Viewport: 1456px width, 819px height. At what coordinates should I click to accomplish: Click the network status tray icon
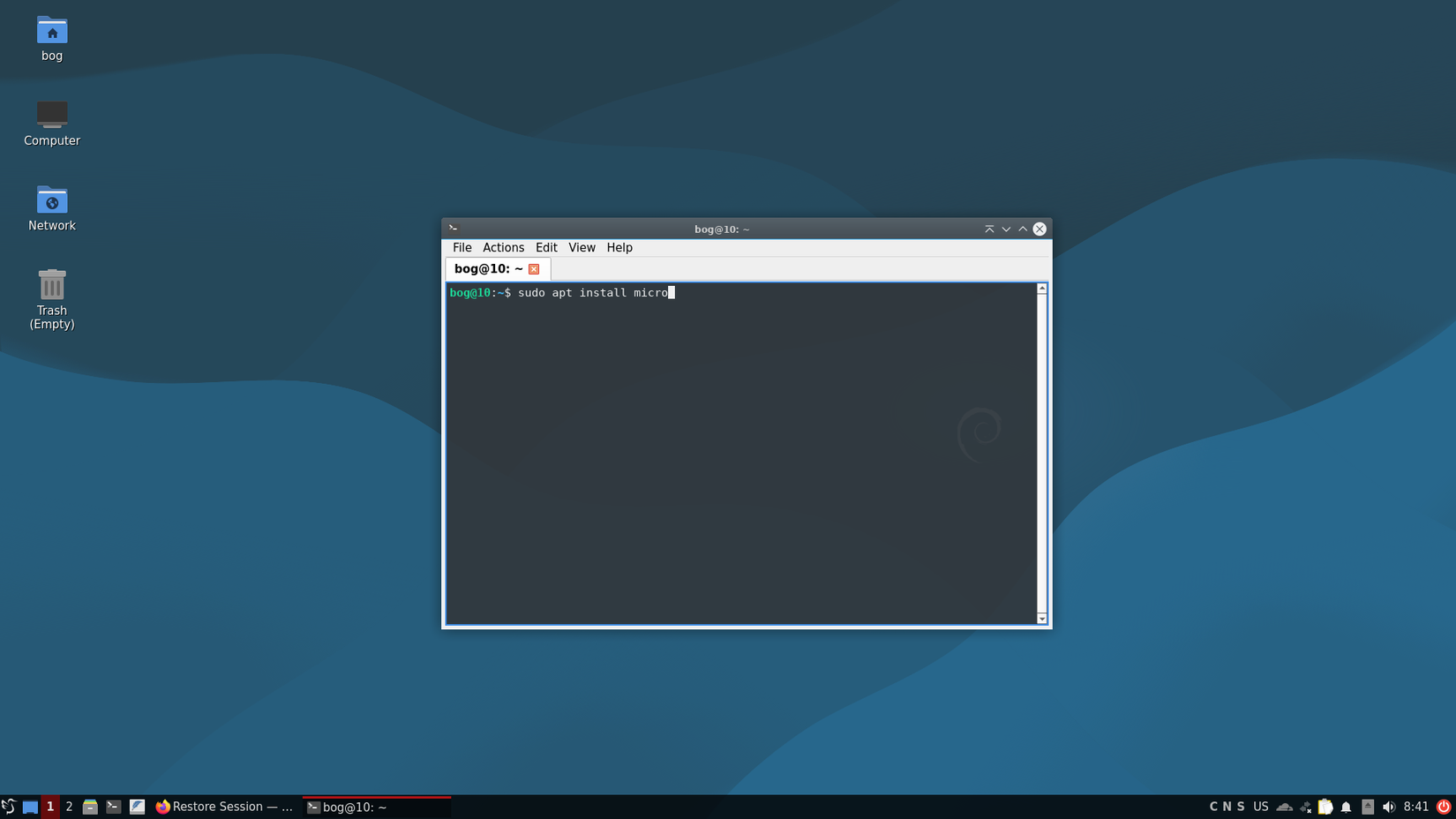[x=1305, y=806]
